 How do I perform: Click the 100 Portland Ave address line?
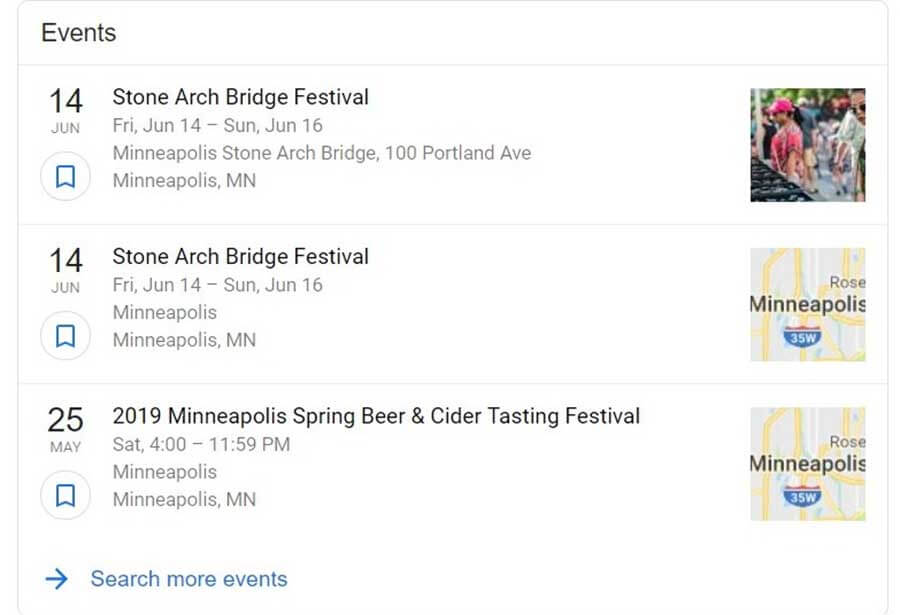click(x=321, y=153)
